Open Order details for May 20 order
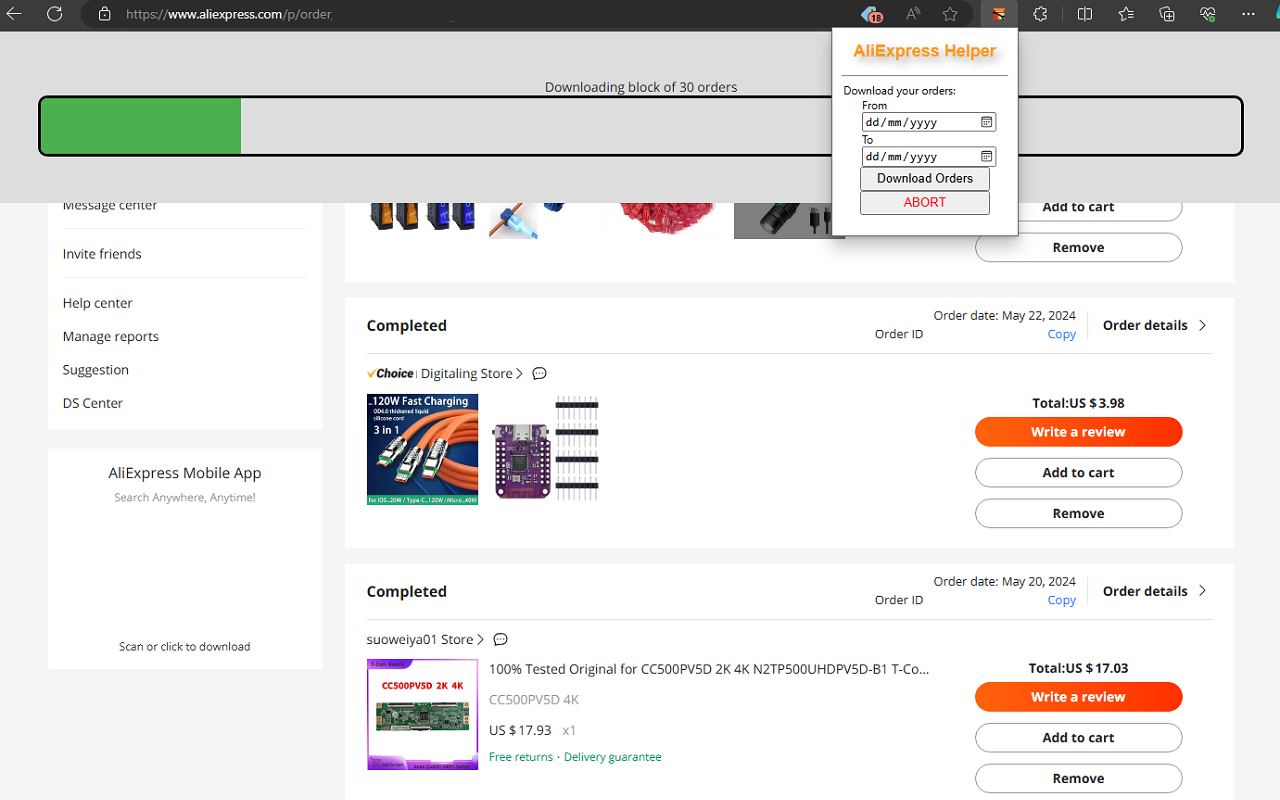The image size is (1280, 800). [1155, 591]
